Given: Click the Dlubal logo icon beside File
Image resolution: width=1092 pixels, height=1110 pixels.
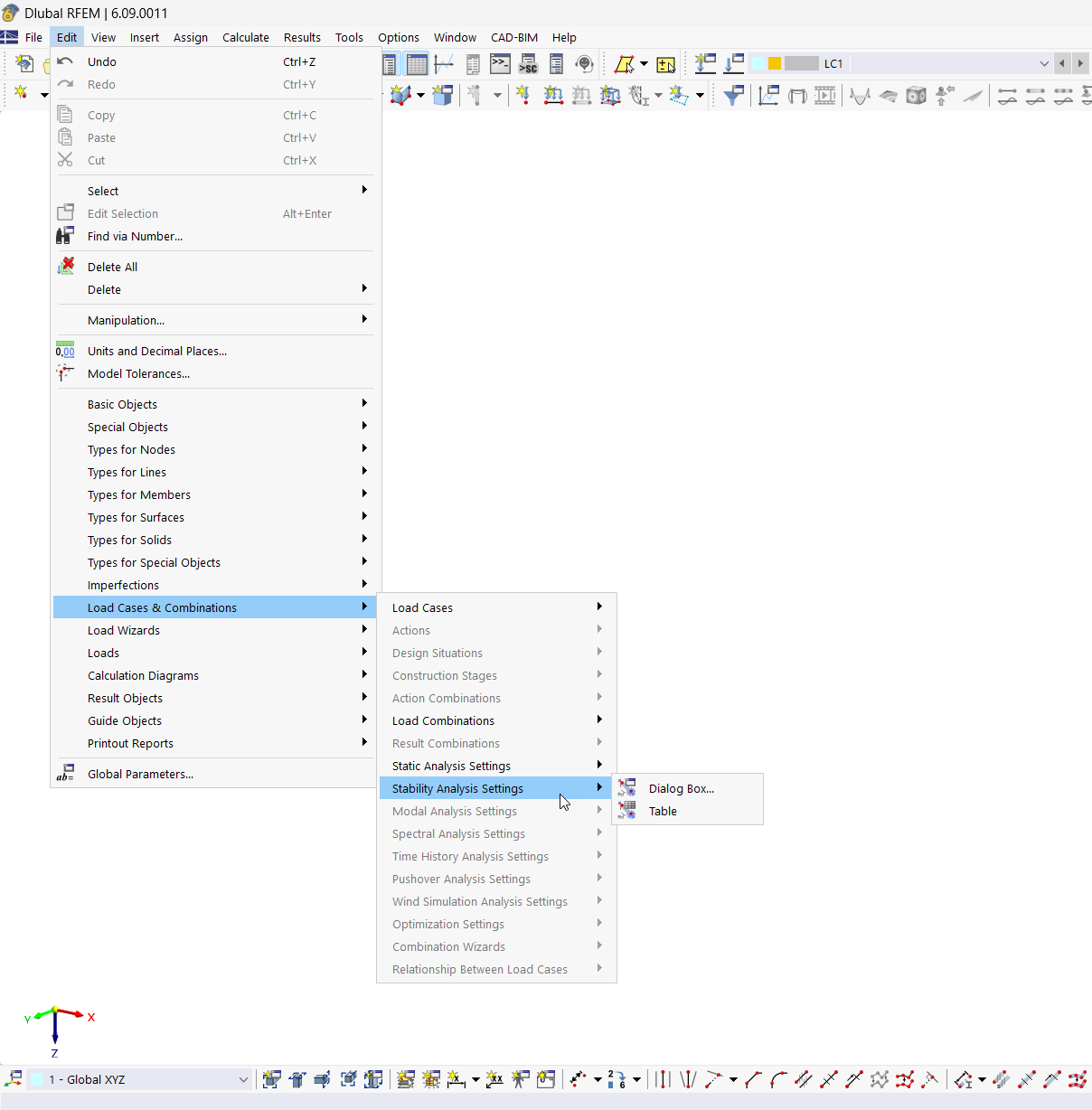Looking at the screenshot, I should (9, 37).
